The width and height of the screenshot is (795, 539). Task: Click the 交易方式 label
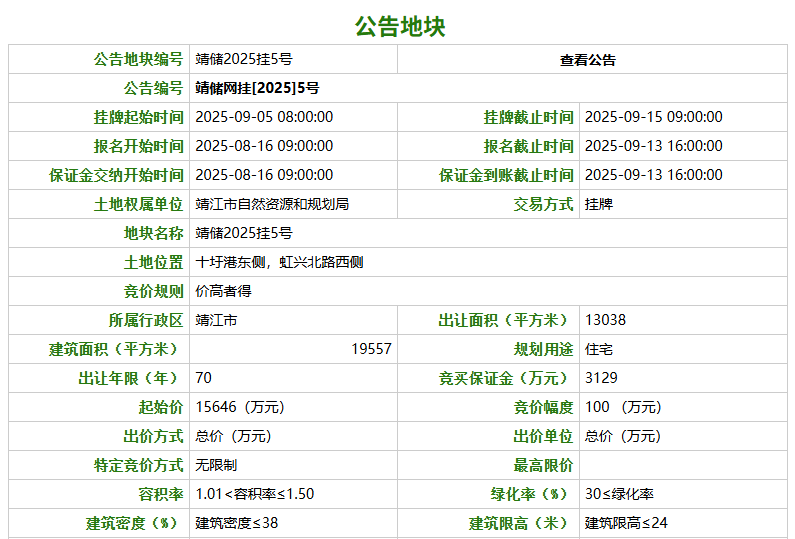[543, 204]
